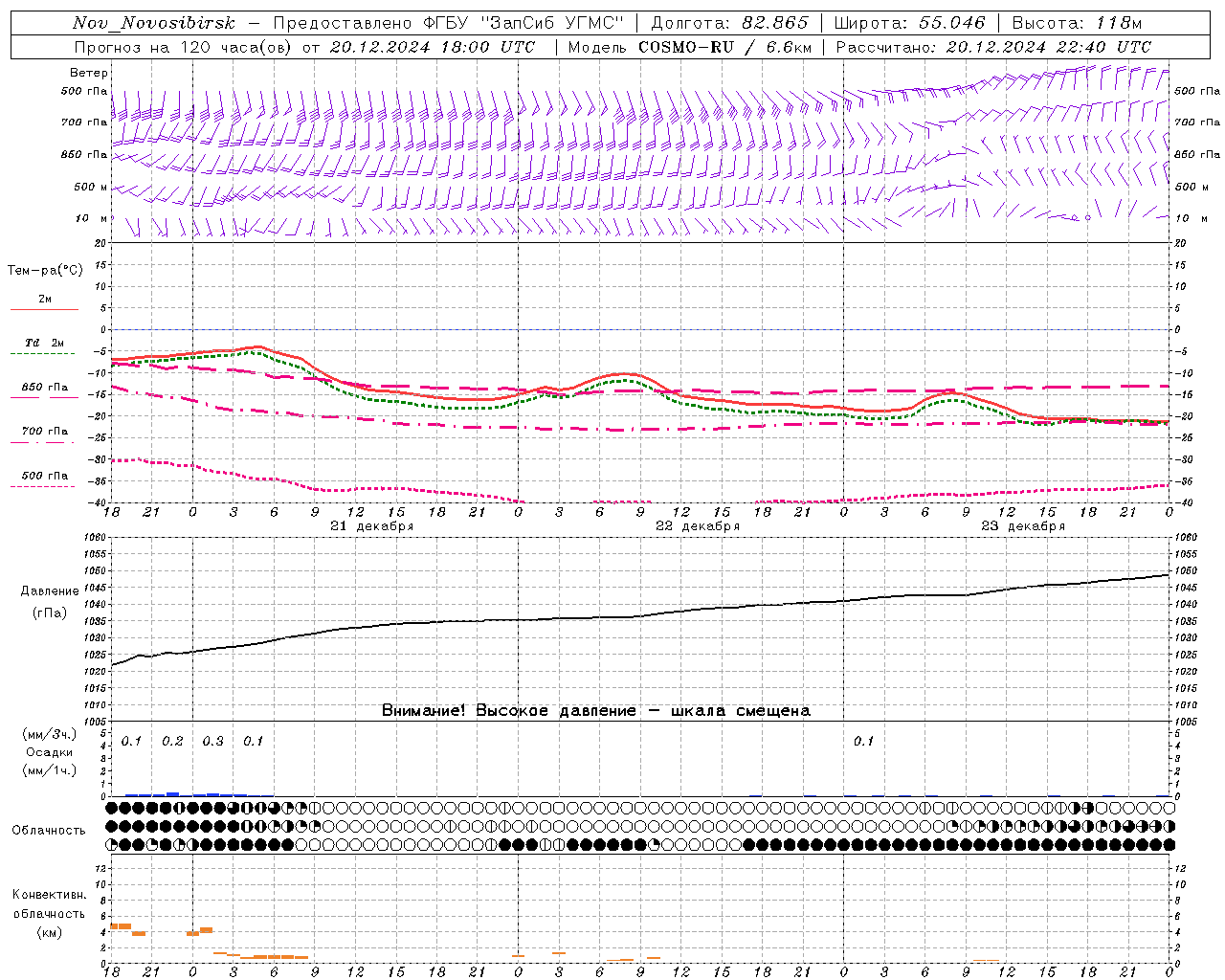
Task: Click the warning Внимание! Высокое давление
Action: (x=595, y=711)
